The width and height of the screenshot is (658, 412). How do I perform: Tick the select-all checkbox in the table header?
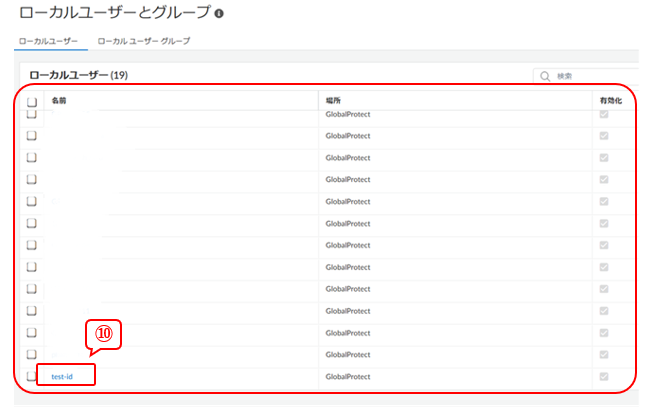32,101
